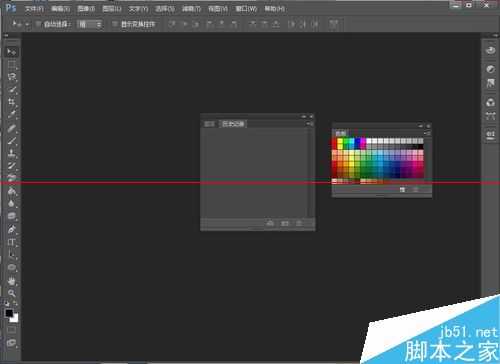The height and width of the screenshot is (364, 500).
Task: Open the 帮助(H) menu
Action: point(275,9)
